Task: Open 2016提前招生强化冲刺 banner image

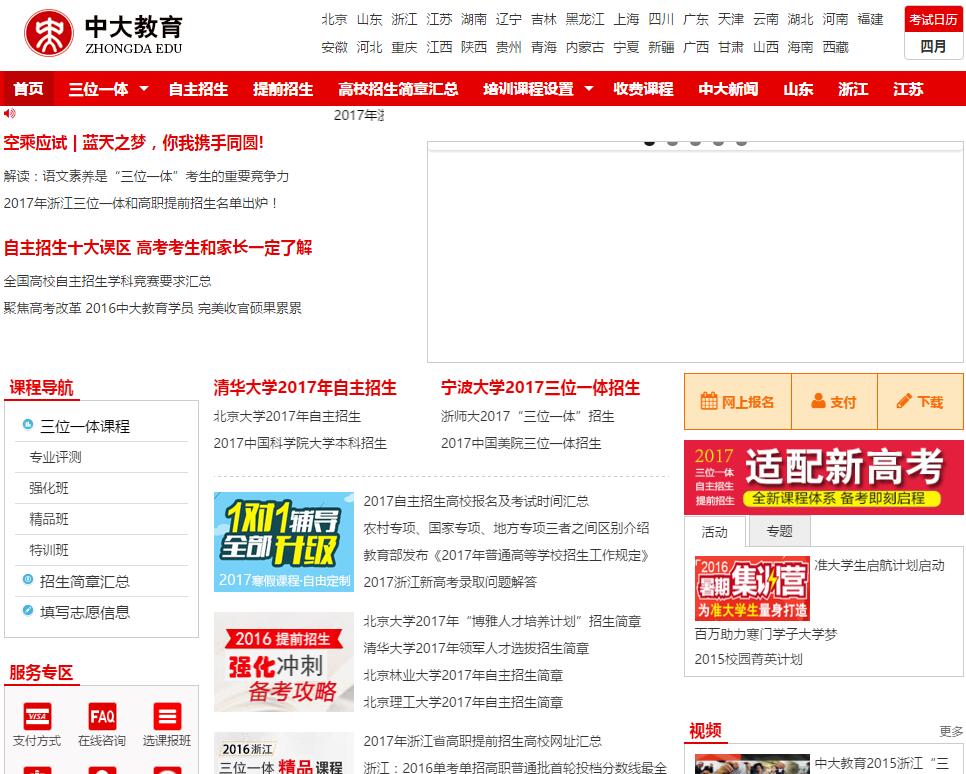Action: pos(283,662)
